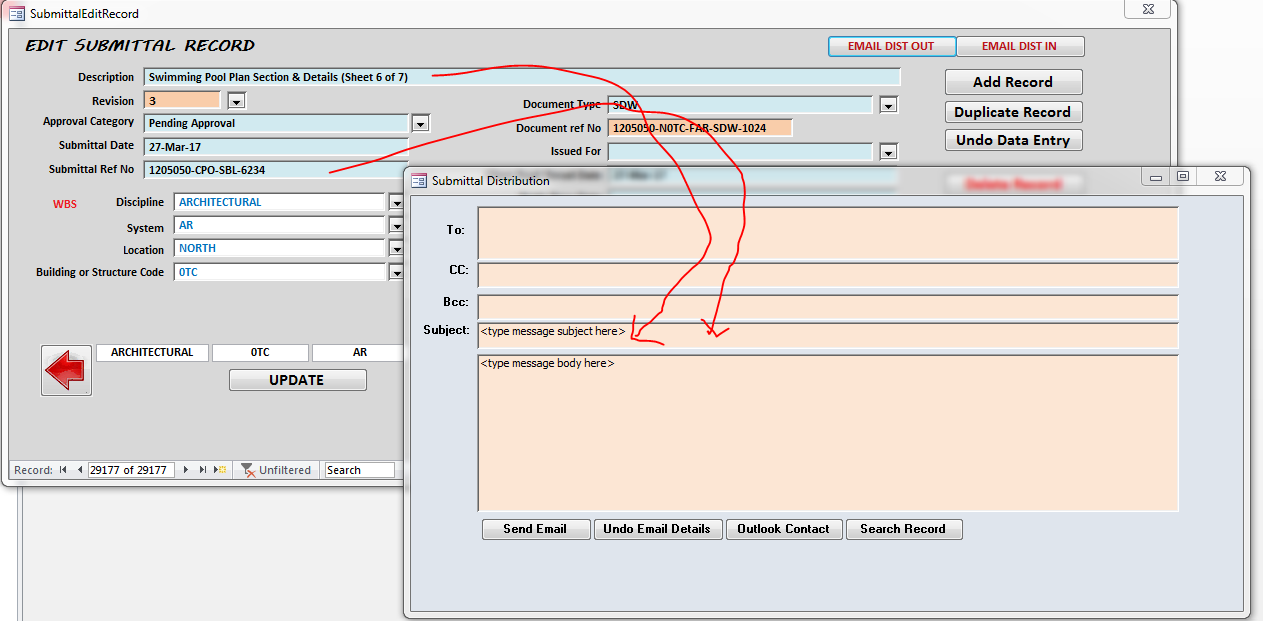Click the Revision field showing 3
The height and width of the screenshot is (621, 1263).
pyautogui.click(x=182, y=101)
